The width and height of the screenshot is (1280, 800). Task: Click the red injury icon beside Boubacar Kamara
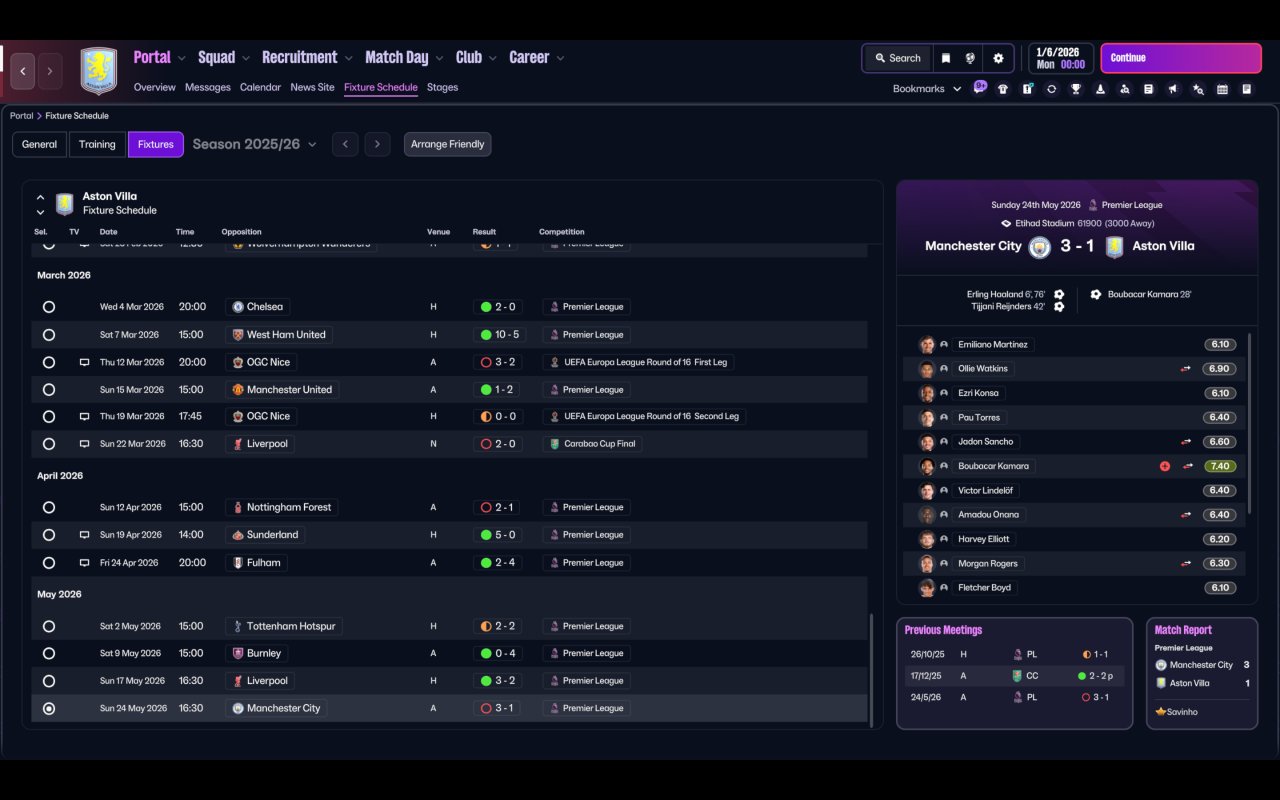pos(1165,466)
